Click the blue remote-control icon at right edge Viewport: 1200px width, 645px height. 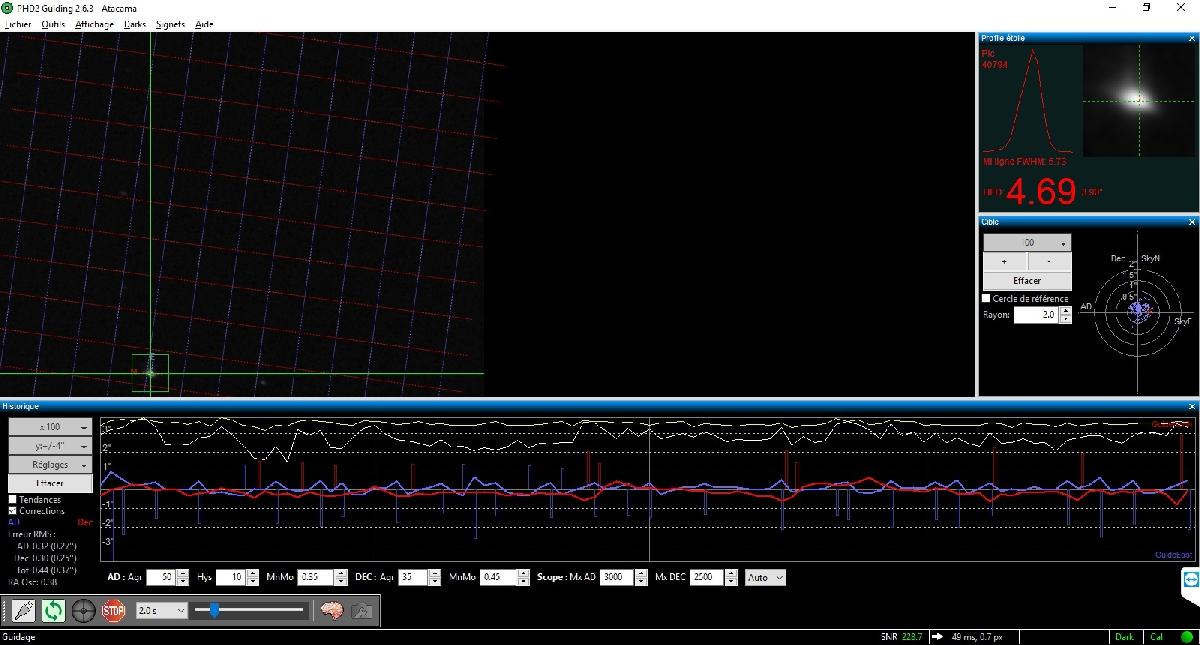coord(1190,579)
